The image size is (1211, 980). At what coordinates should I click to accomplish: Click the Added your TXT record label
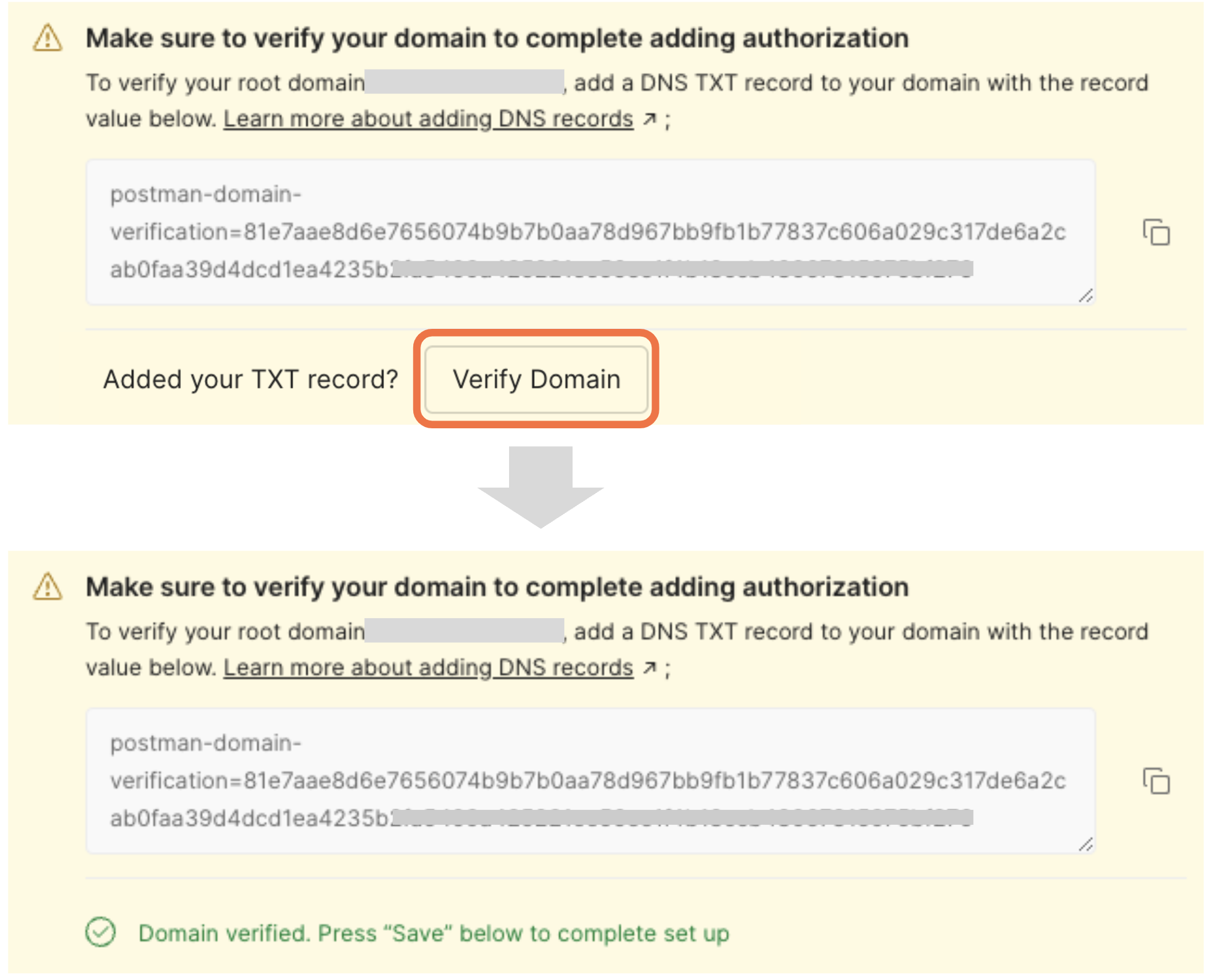pos(252,379)
